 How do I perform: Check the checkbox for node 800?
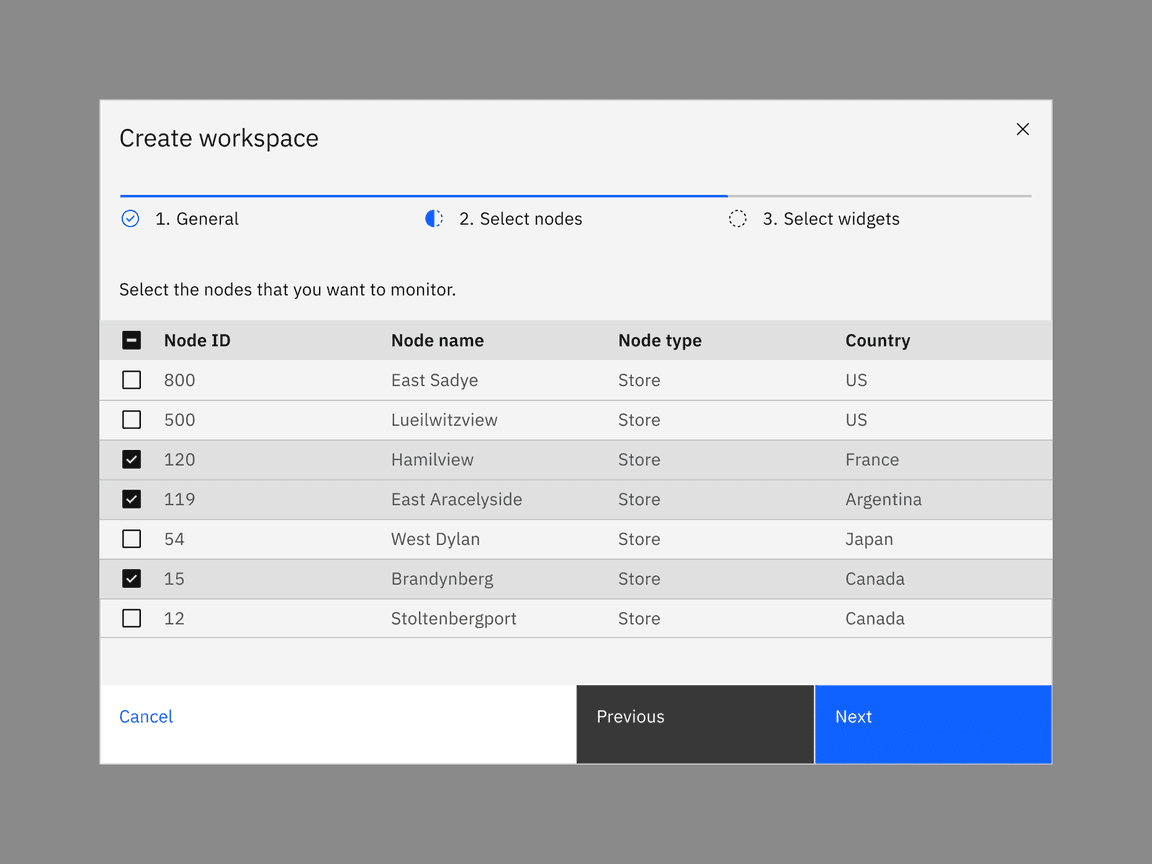click(131, 380)
